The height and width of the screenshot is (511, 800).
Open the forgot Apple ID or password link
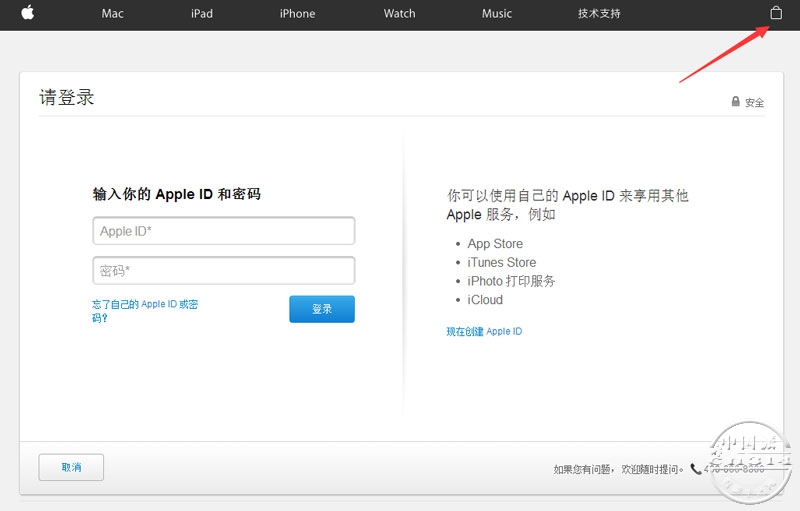tap(145, 311)
